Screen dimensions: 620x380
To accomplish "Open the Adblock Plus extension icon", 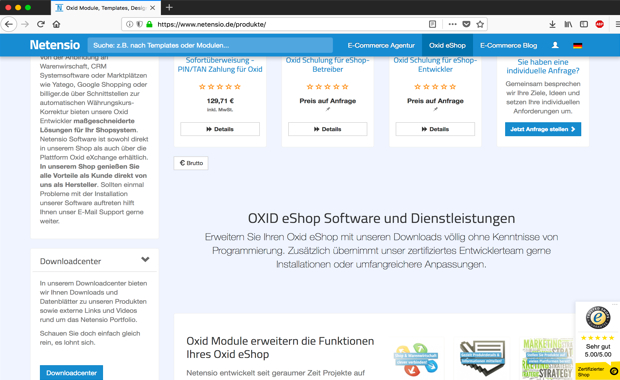I will (x=599, y=24).
